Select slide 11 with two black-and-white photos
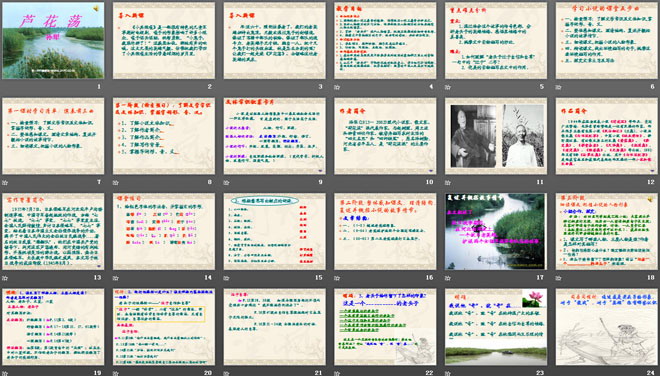This screenshot has width=660, height=376. click(x=496, y=136)
